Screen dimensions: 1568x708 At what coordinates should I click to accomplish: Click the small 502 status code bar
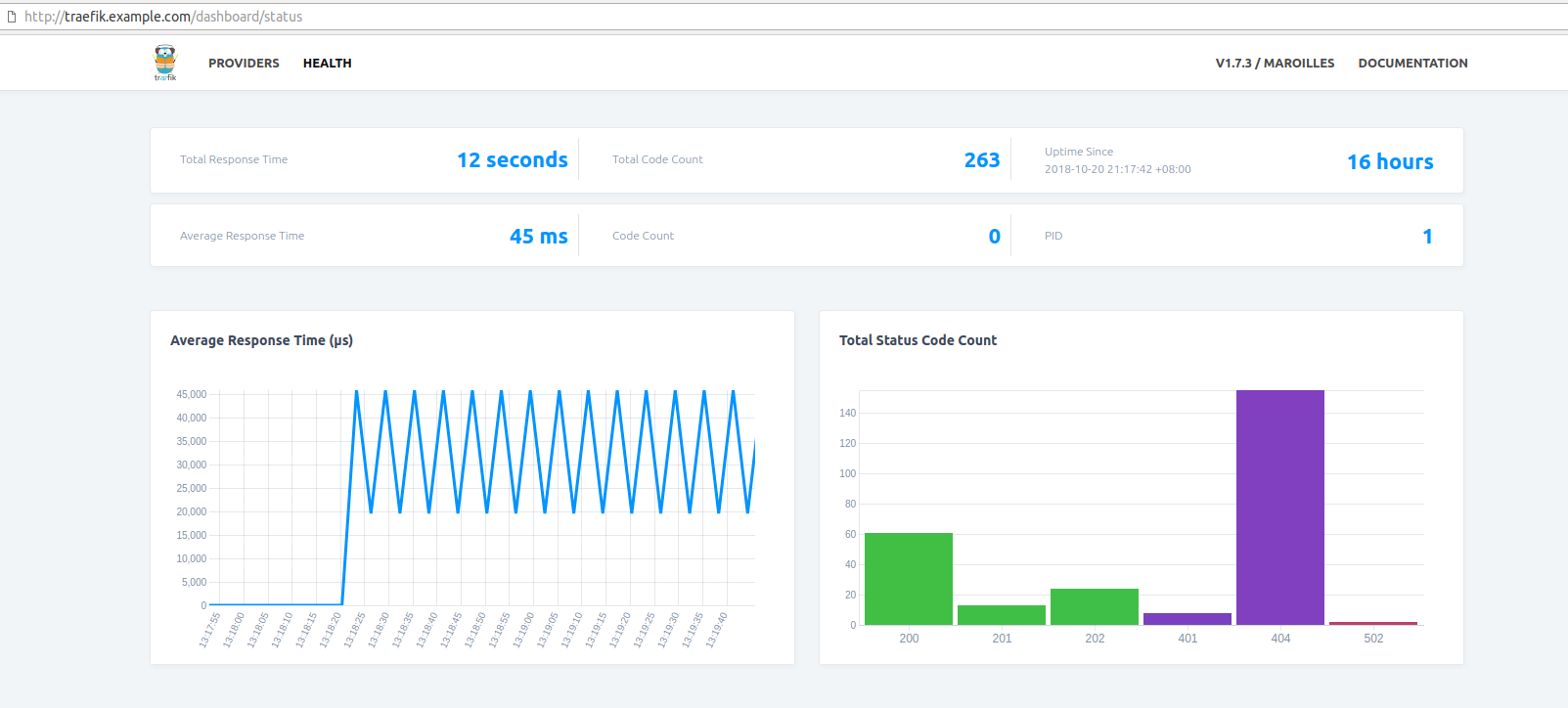[1373, 623]
